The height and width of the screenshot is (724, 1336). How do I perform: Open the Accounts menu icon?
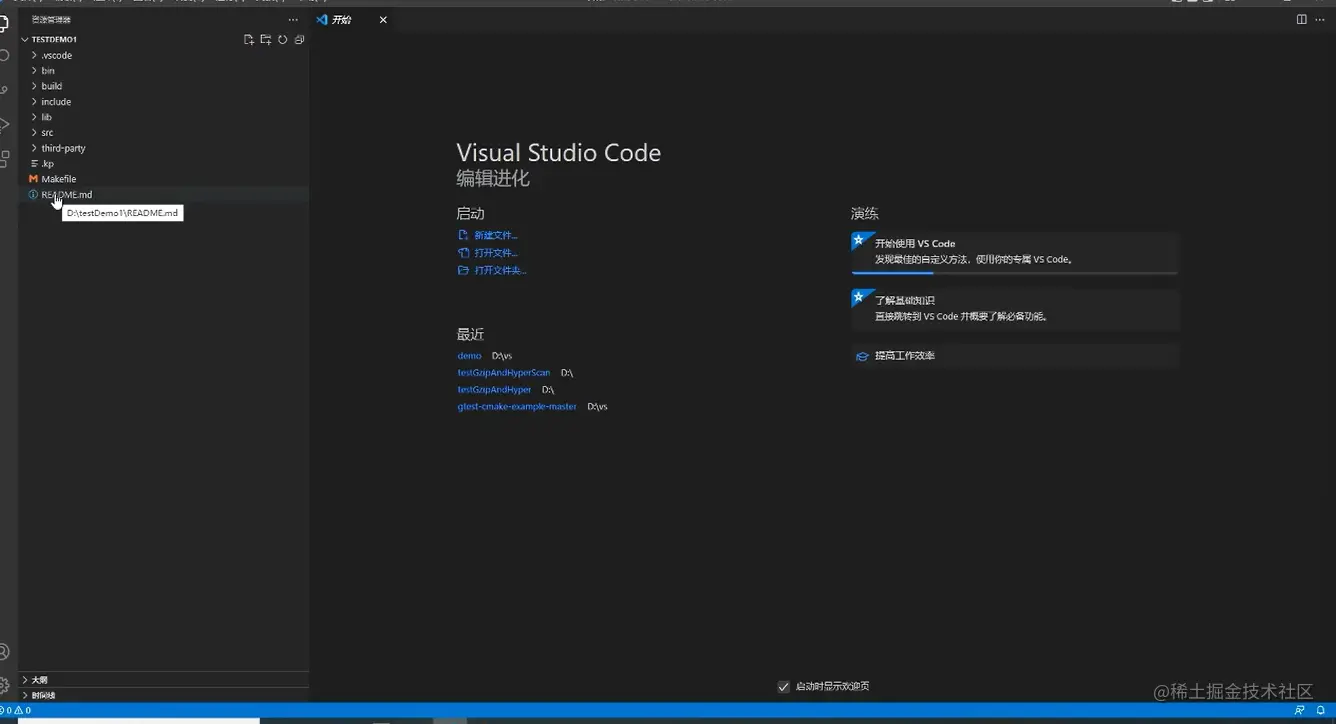coord(4,652)
